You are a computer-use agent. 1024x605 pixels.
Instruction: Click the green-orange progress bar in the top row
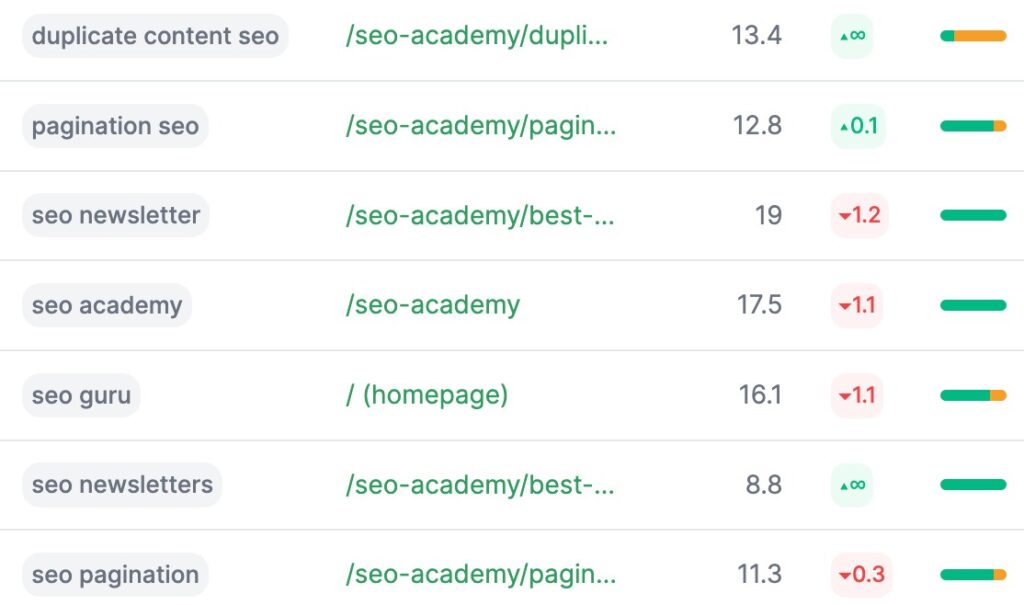pyautogui.click(x=972, y=36)
